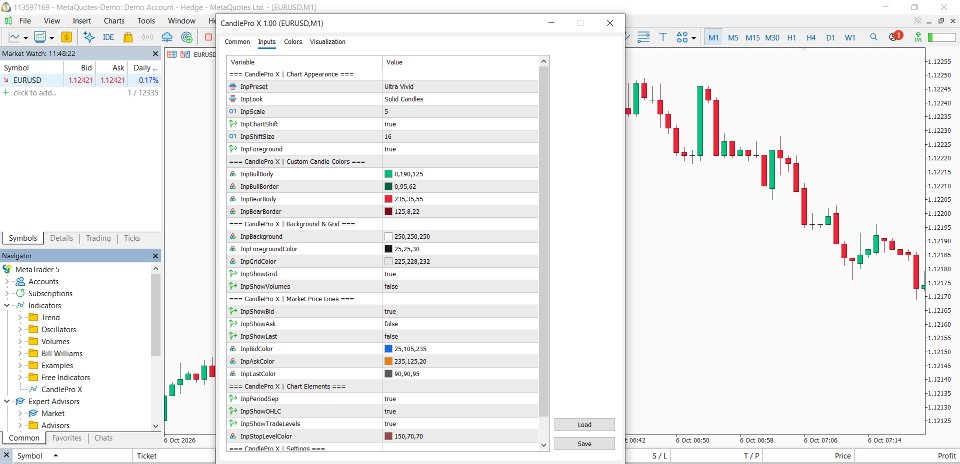This screenshot has height=464, width=960.
Task: Switch to the Colors tab in dialog
Action: click(x=293, y=42)
